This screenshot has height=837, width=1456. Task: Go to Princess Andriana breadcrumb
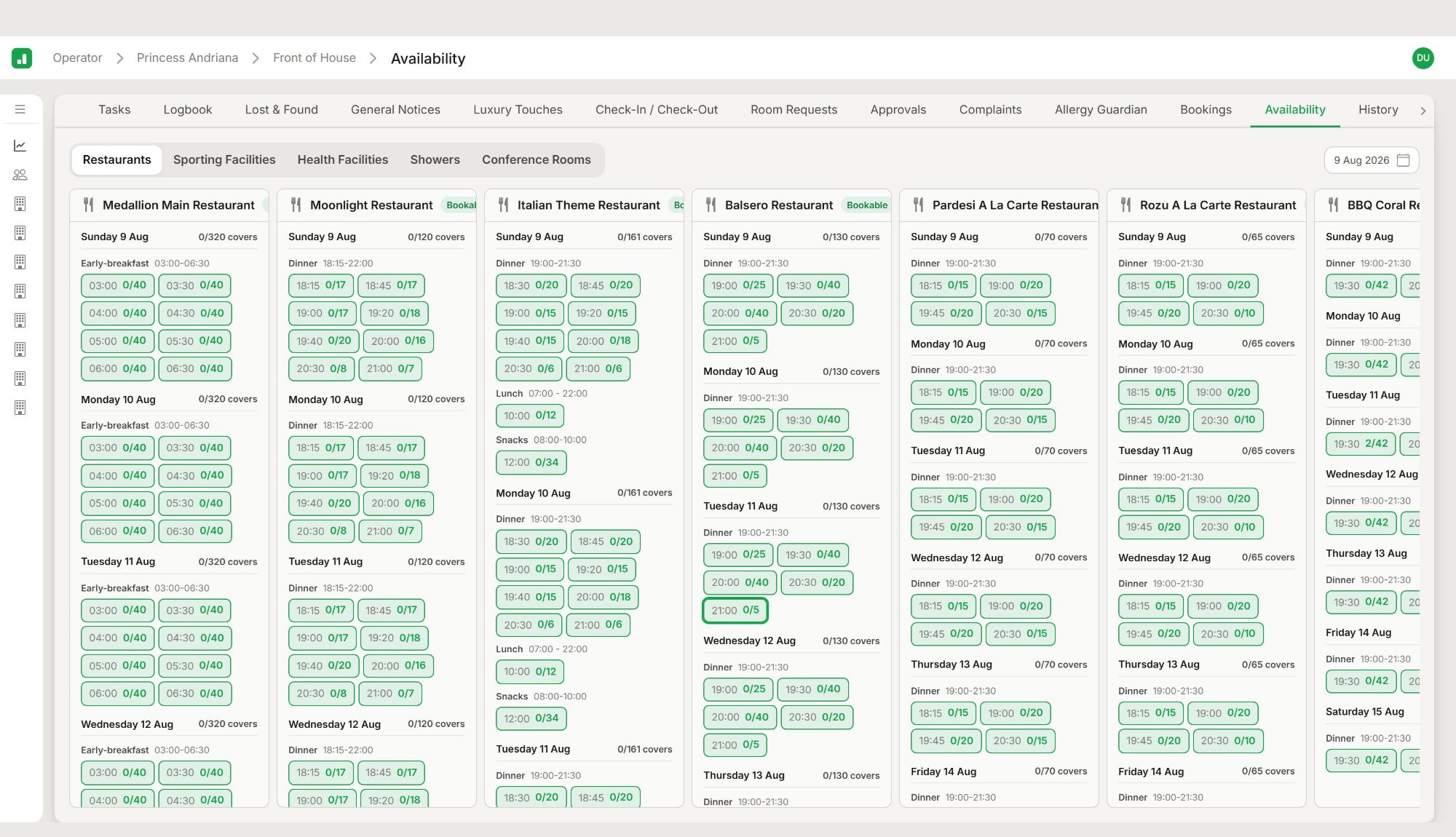pyautogui.click(x=187, y=58)
